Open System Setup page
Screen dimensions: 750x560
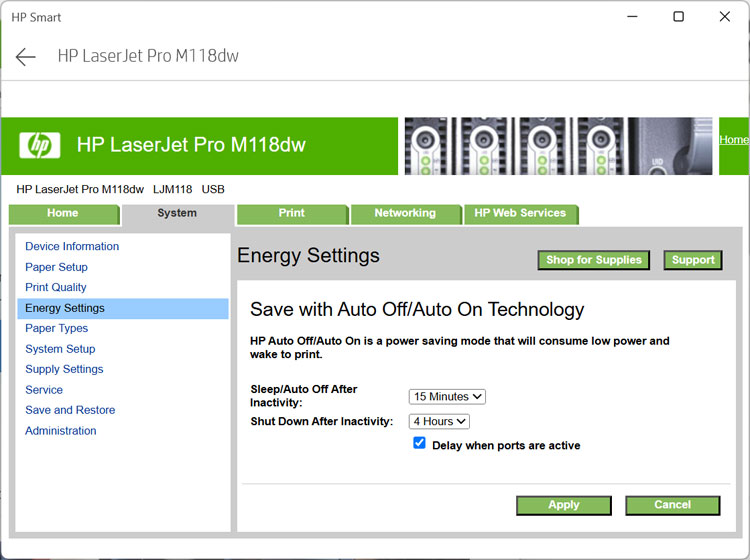coord(60,349)
